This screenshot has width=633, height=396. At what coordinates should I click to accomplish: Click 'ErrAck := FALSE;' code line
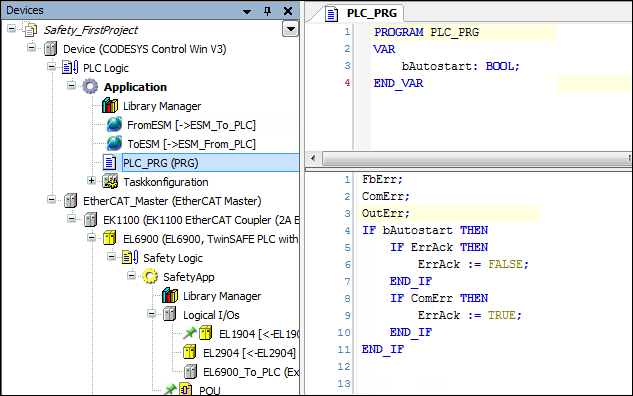tap(473, 264)
